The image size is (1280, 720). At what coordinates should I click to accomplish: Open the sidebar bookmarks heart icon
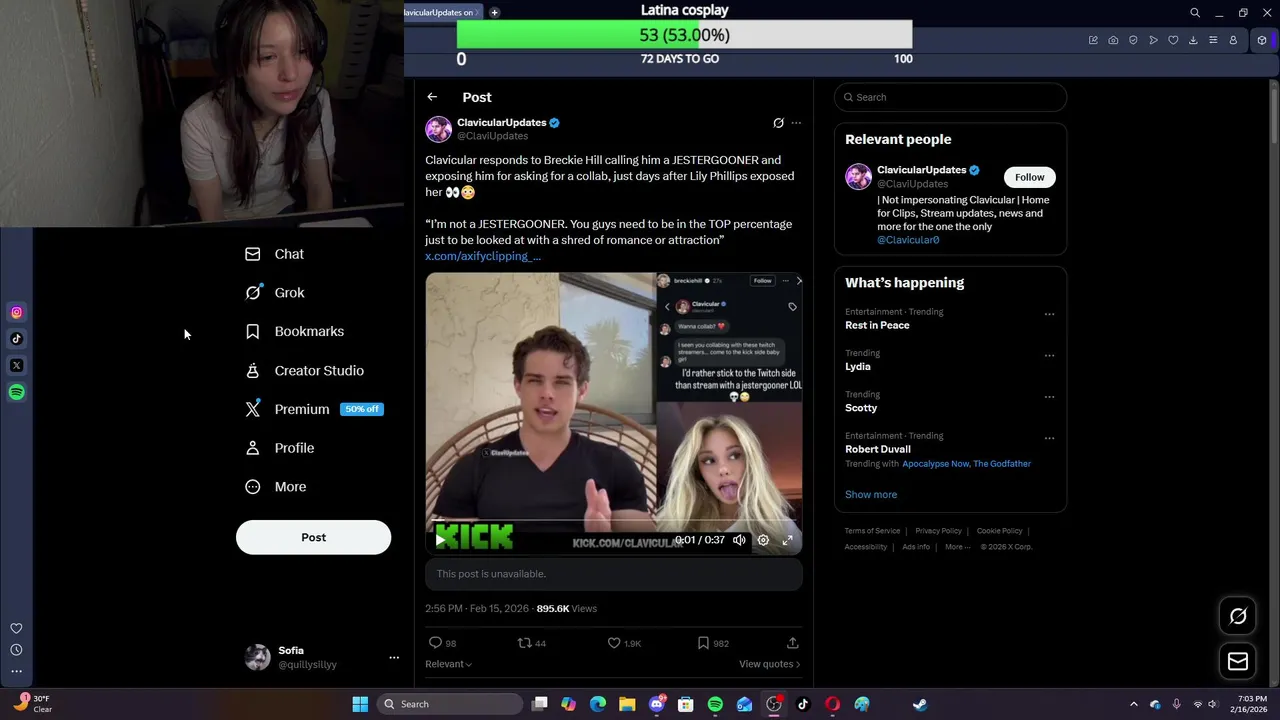tap(16, 628)
